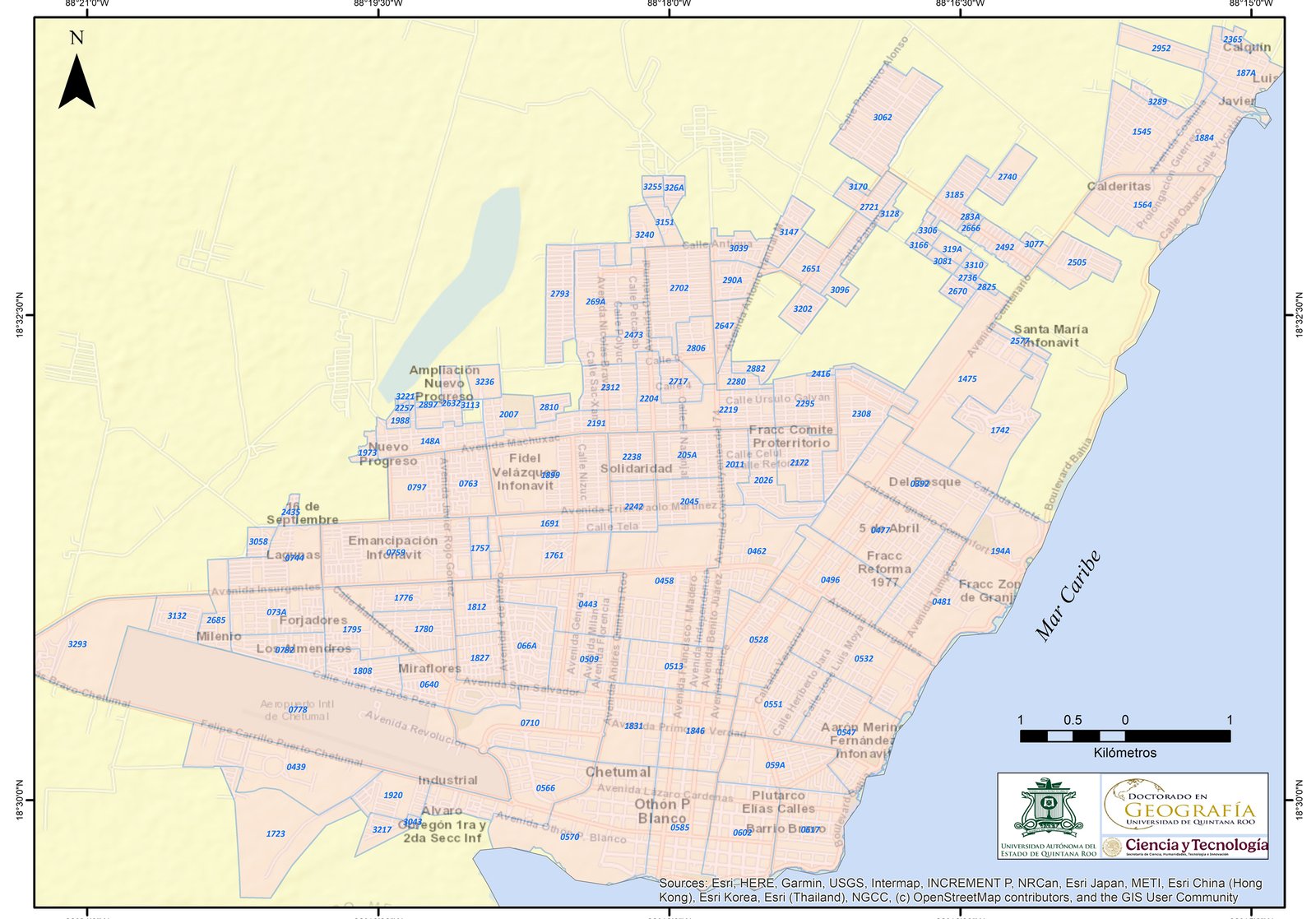
Task: Select the zone labeled 2952
Action: point(1161,49)
